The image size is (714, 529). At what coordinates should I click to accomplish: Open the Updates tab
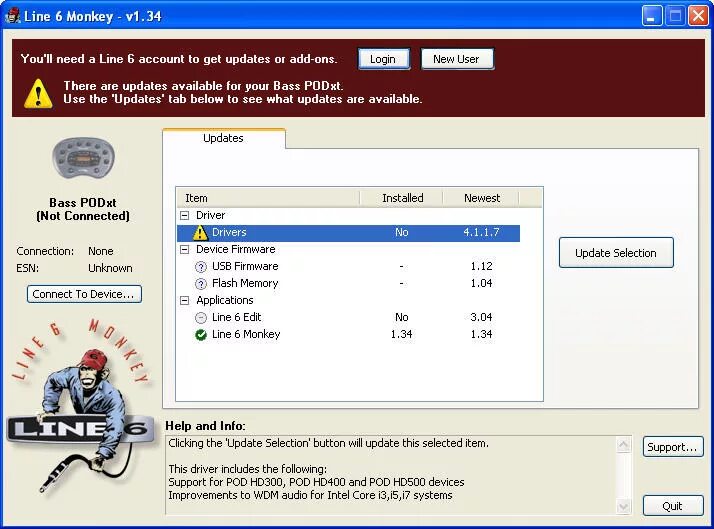(224, 138)
